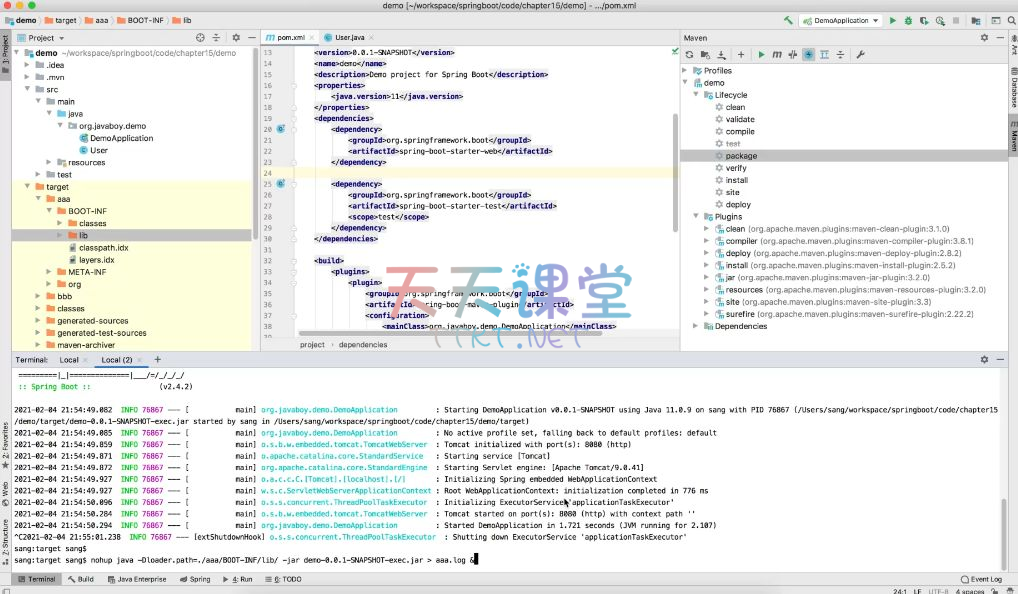Select the install lifecycle phase in Maven
The height and width of the screenshot is (594, 1018).
tap(737, 180)
